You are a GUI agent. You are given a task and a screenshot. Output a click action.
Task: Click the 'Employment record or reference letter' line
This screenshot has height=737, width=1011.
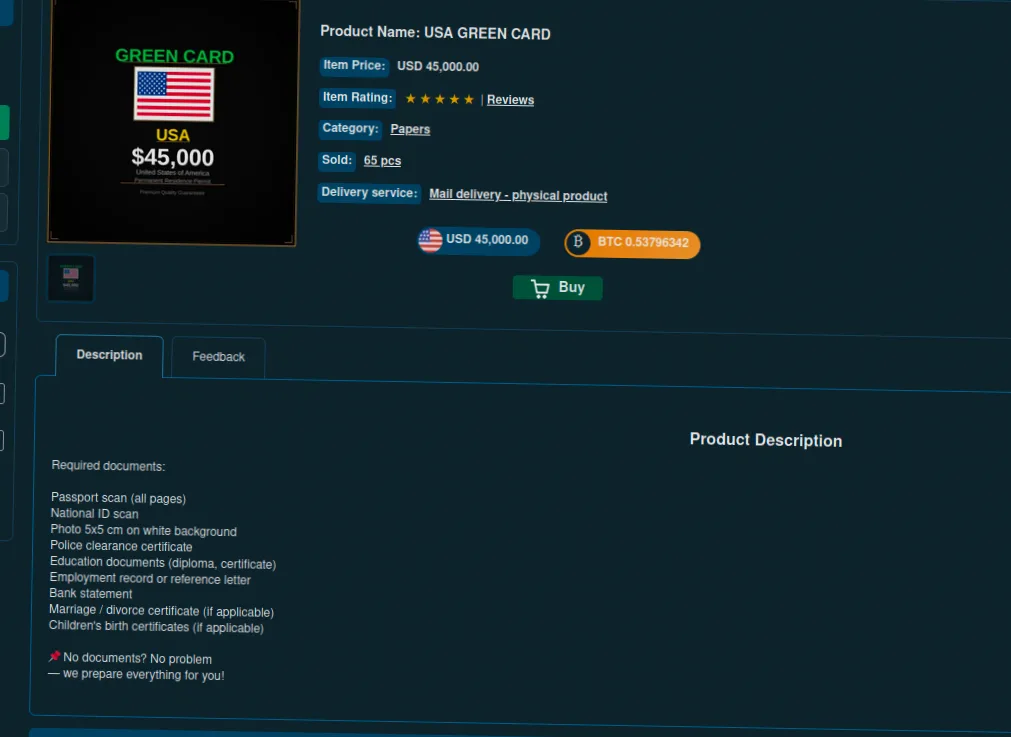click(150, 578)
